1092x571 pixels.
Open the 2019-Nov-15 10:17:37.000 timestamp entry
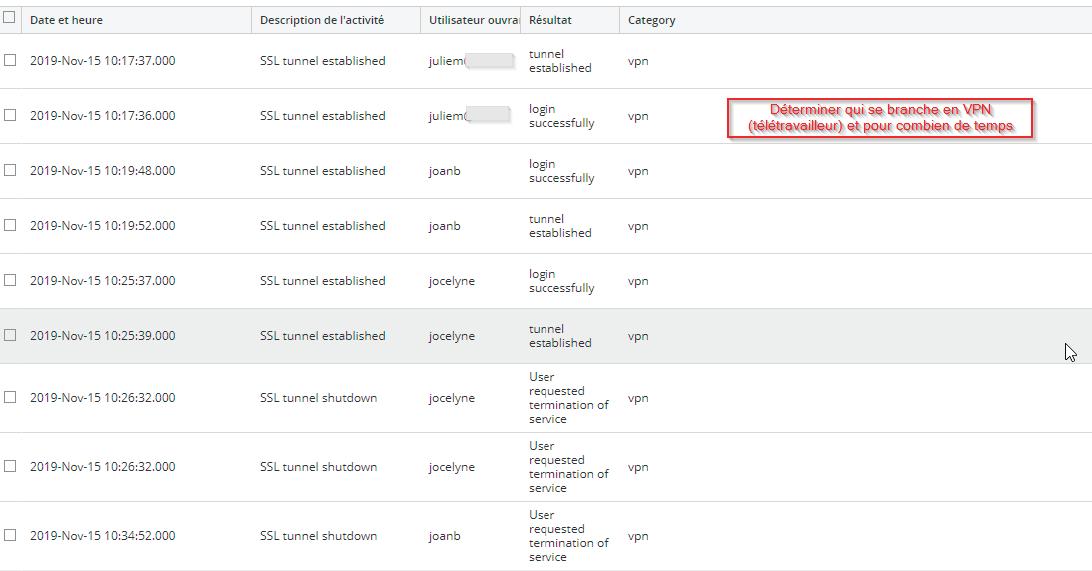click(102, 61)
